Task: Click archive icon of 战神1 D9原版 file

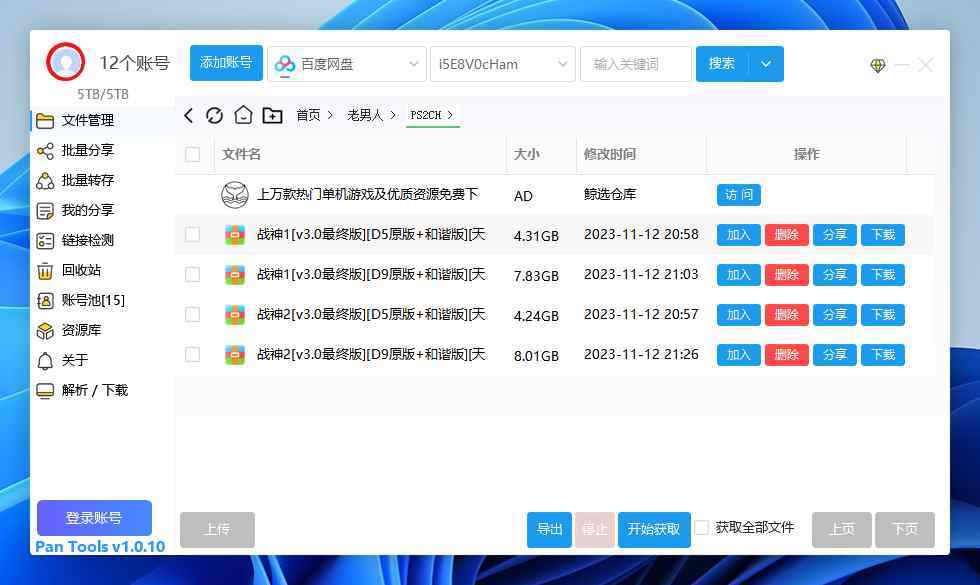Action: (x=235, y=275)
